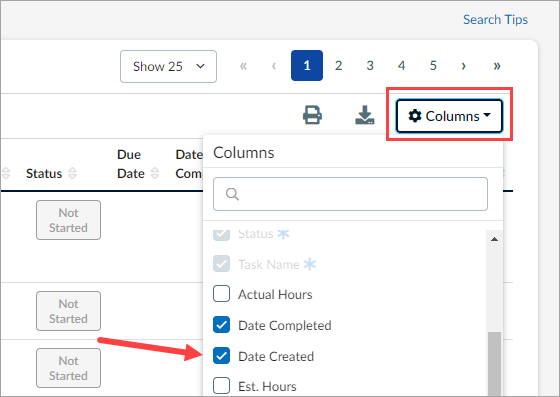Click the column search input field
The height and width of the screenshot is (397, 560).
coord(350,194)
